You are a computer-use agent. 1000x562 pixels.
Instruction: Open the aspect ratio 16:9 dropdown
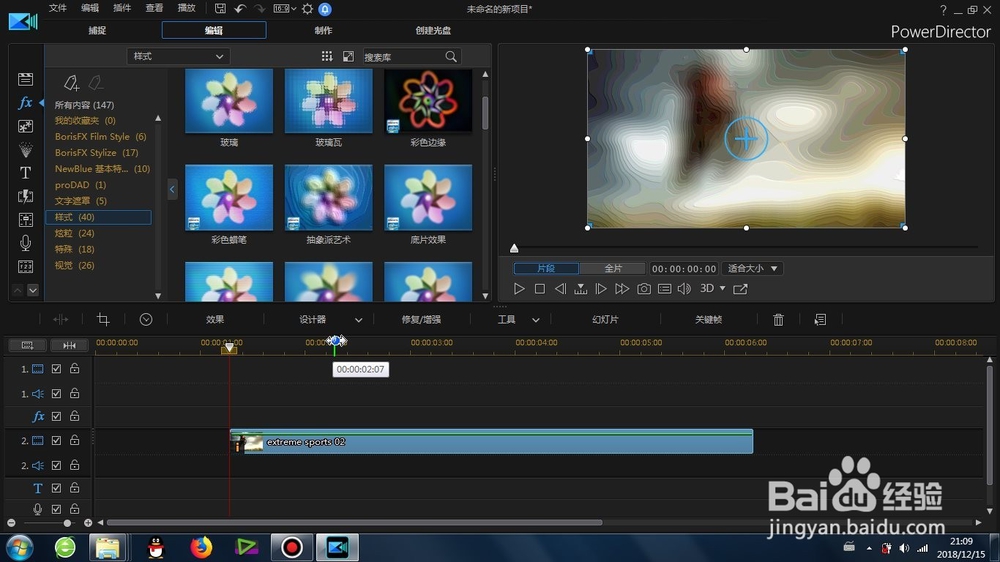coord(284,9)
